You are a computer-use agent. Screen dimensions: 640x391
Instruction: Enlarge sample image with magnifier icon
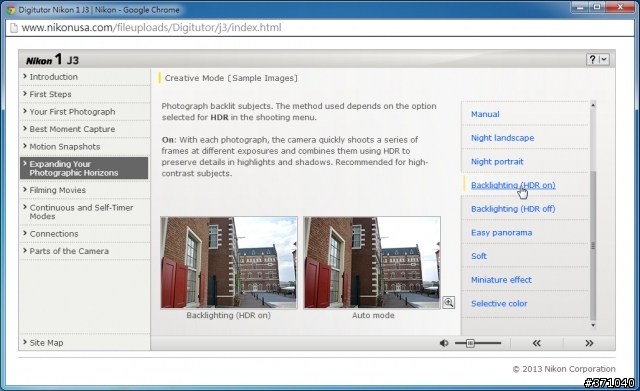[x=449, y=302]
